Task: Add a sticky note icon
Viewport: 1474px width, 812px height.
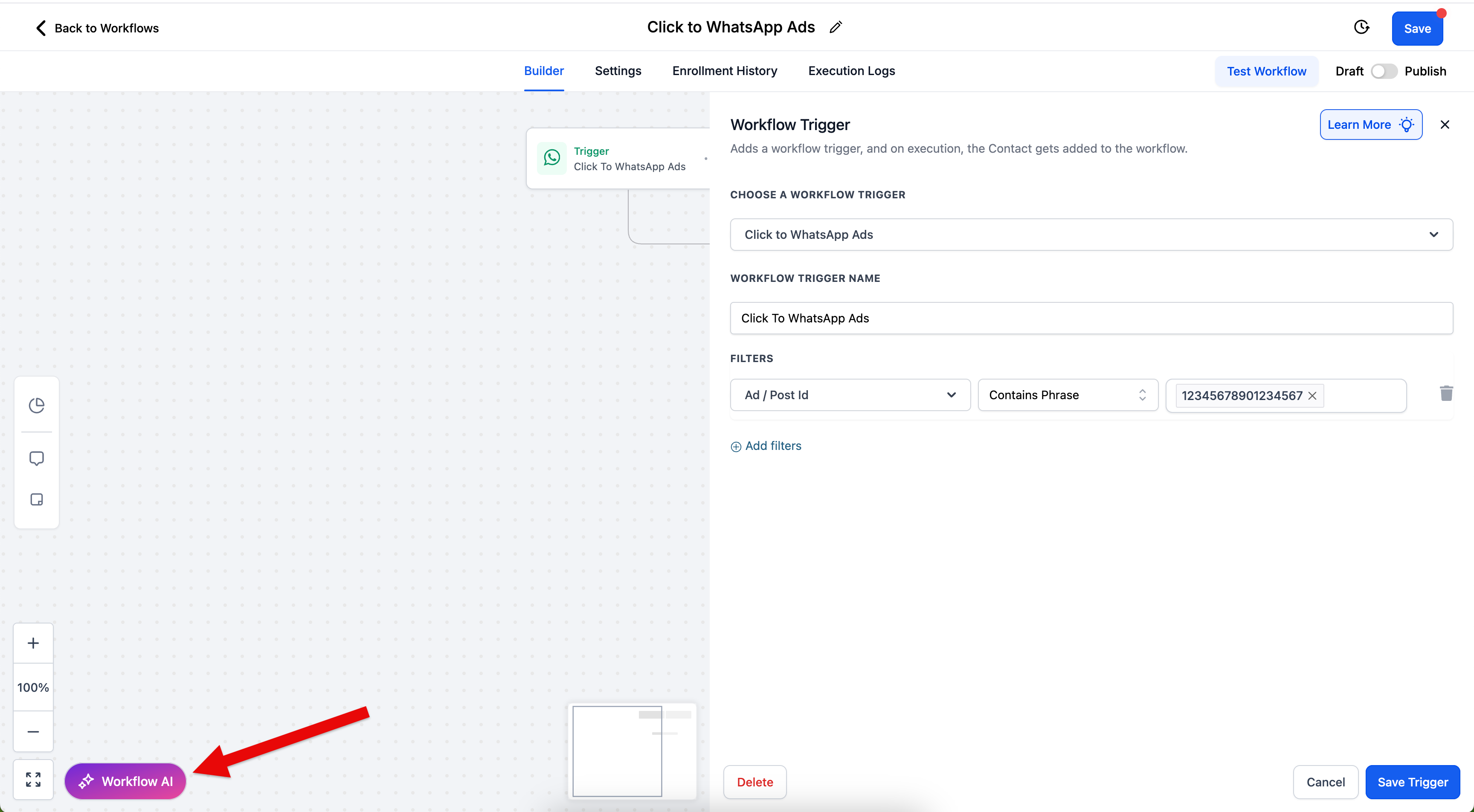Action: (x=37, y=499)
